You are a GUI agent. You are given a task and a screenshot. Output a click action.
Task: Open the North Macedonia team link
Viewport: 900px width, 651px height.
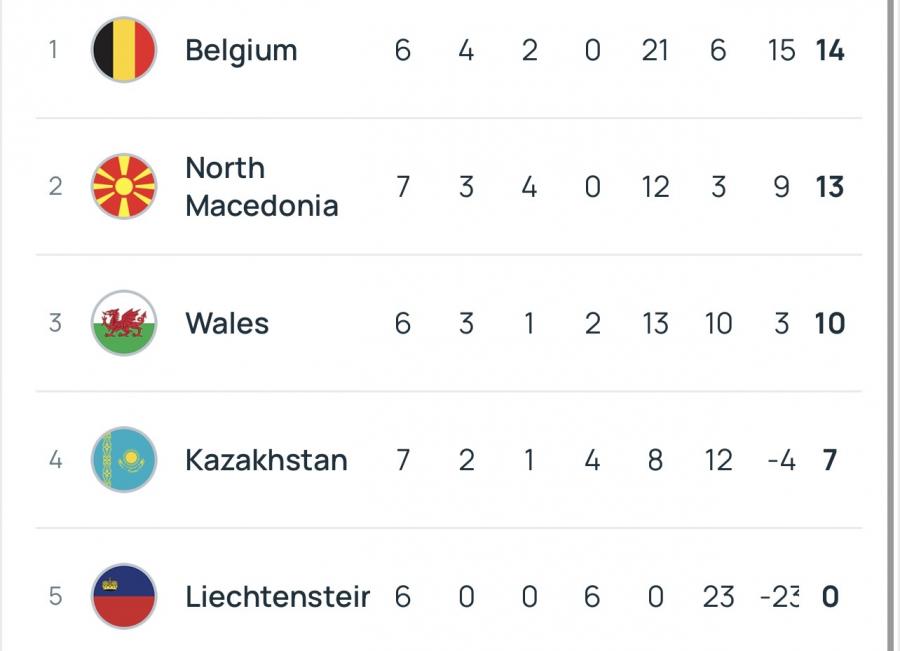[x=261, y=187]
